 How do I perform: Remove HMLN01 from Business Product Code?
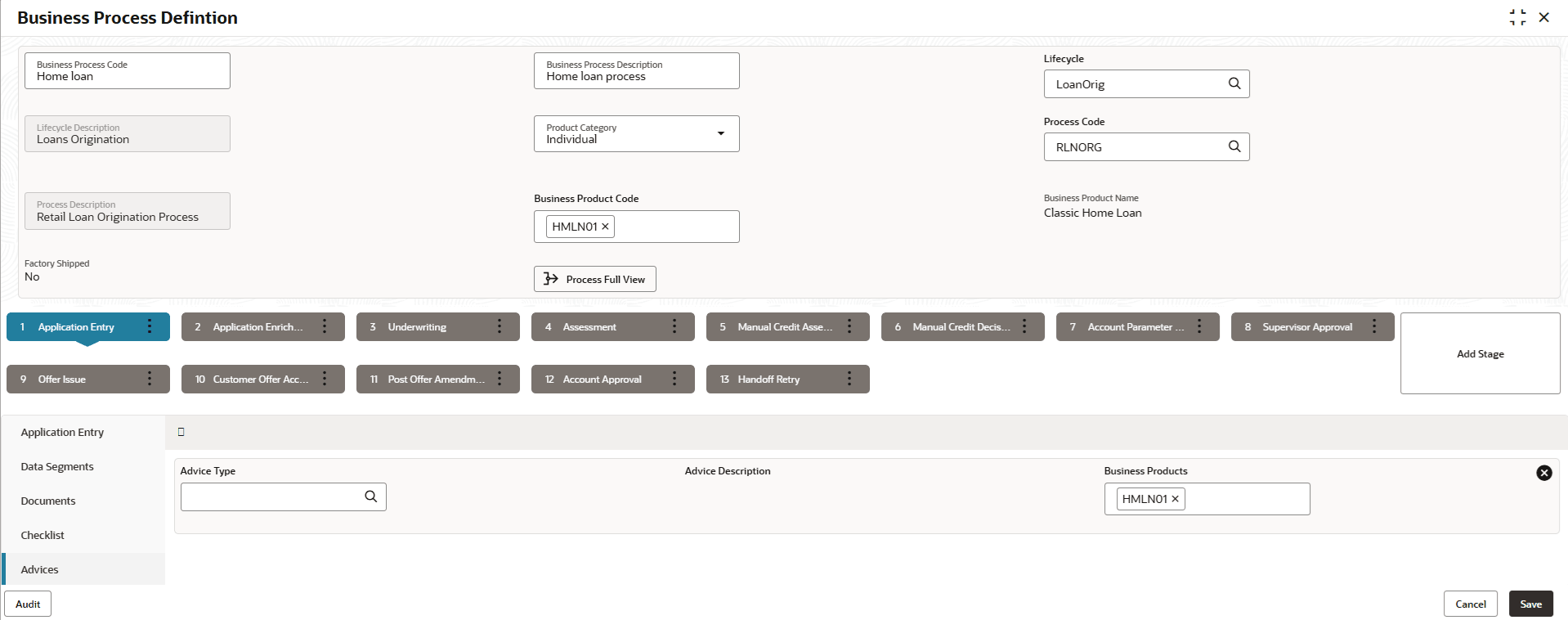click(605, 227)
